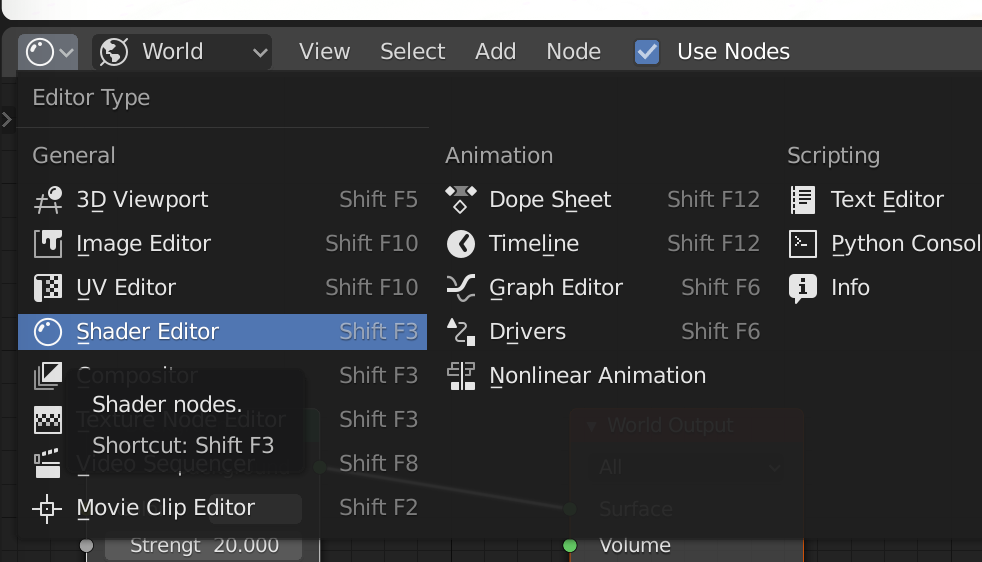Switch to Movie Clip Editor
The image size is (982, 562).
pos(222,508)
